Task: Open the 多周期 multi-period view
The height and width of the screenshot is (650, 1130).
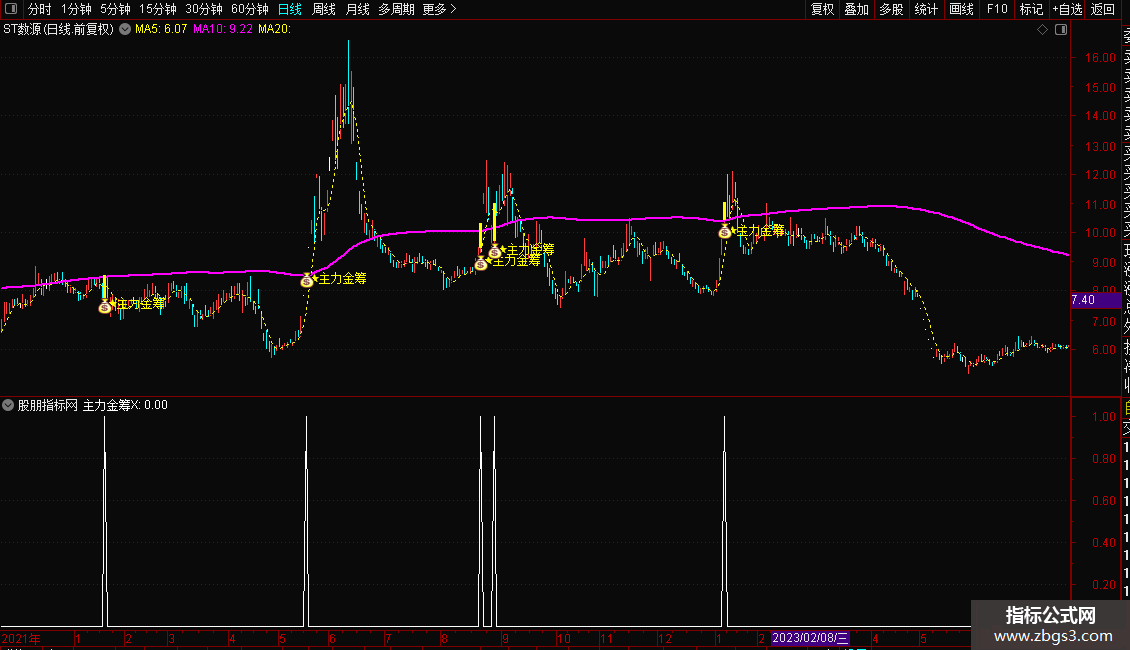Action: [x=396, y=9]
